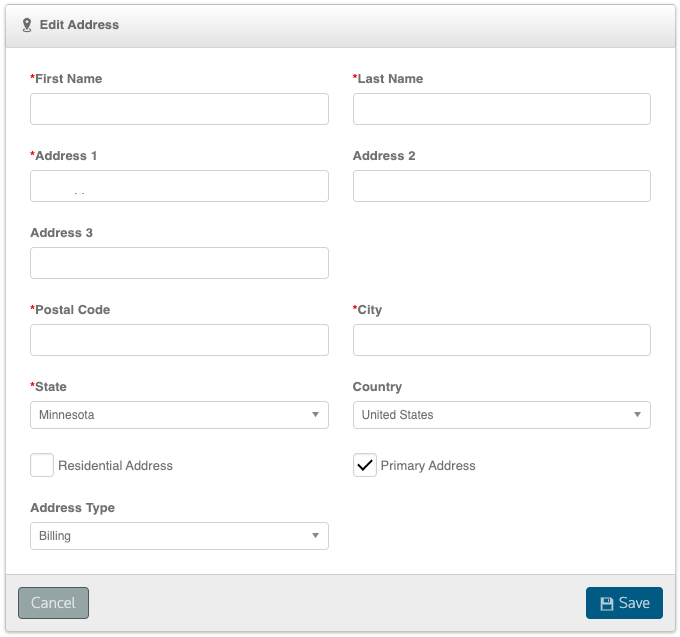Focus the First Name input field
Image resolution: width=680 pixels, height=637 pixels.
(179, 109)
